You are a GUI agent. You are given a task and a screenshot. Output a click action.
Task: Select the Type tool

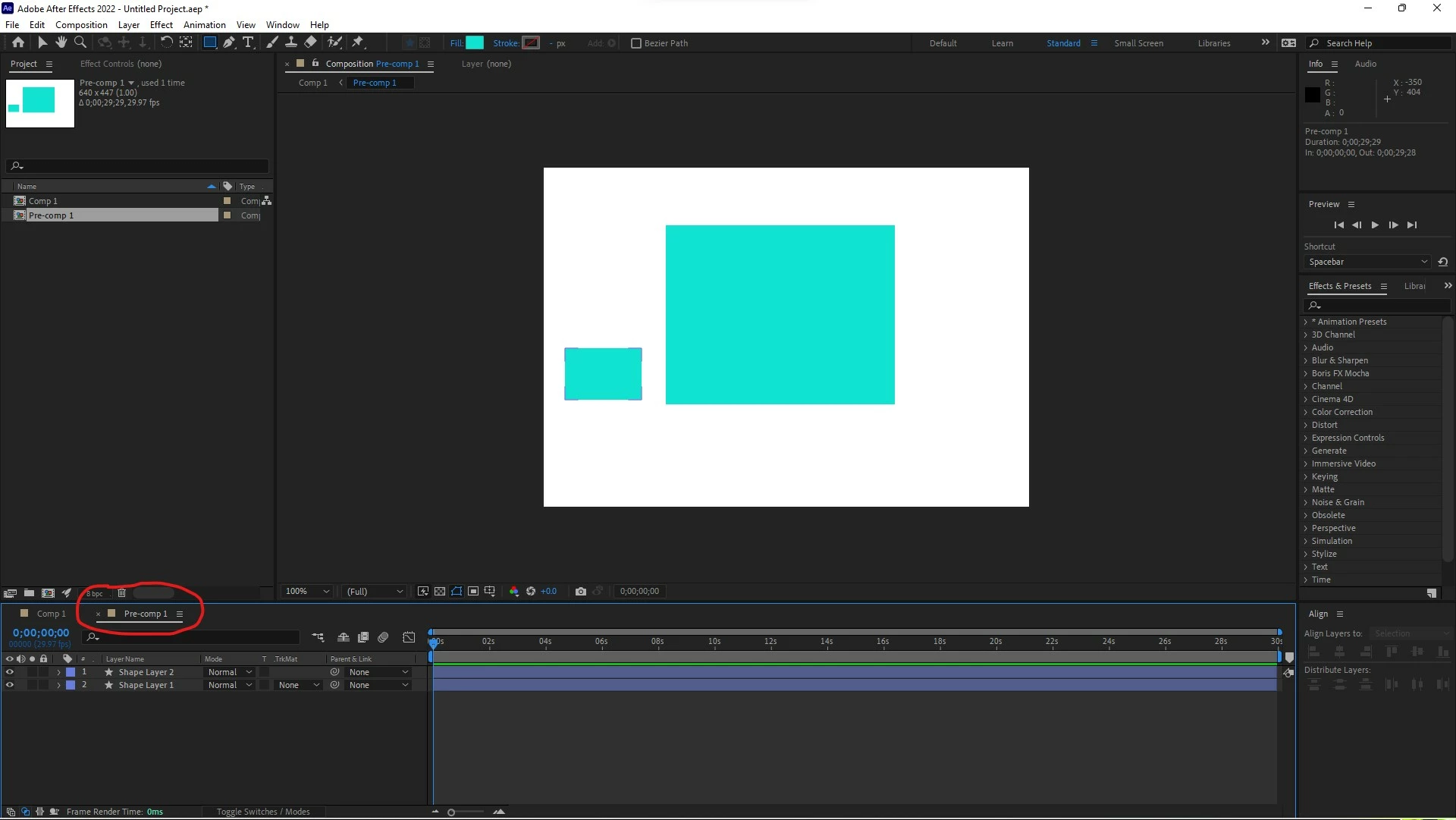click(x=248, y=42)
